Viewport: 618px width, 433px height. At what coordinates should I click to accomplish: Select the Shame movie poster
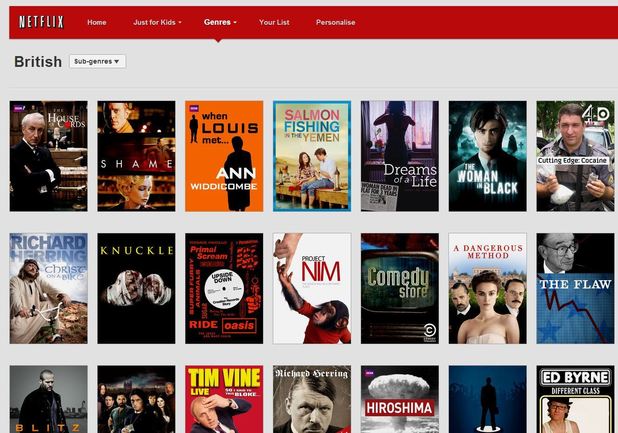(136, 156)
